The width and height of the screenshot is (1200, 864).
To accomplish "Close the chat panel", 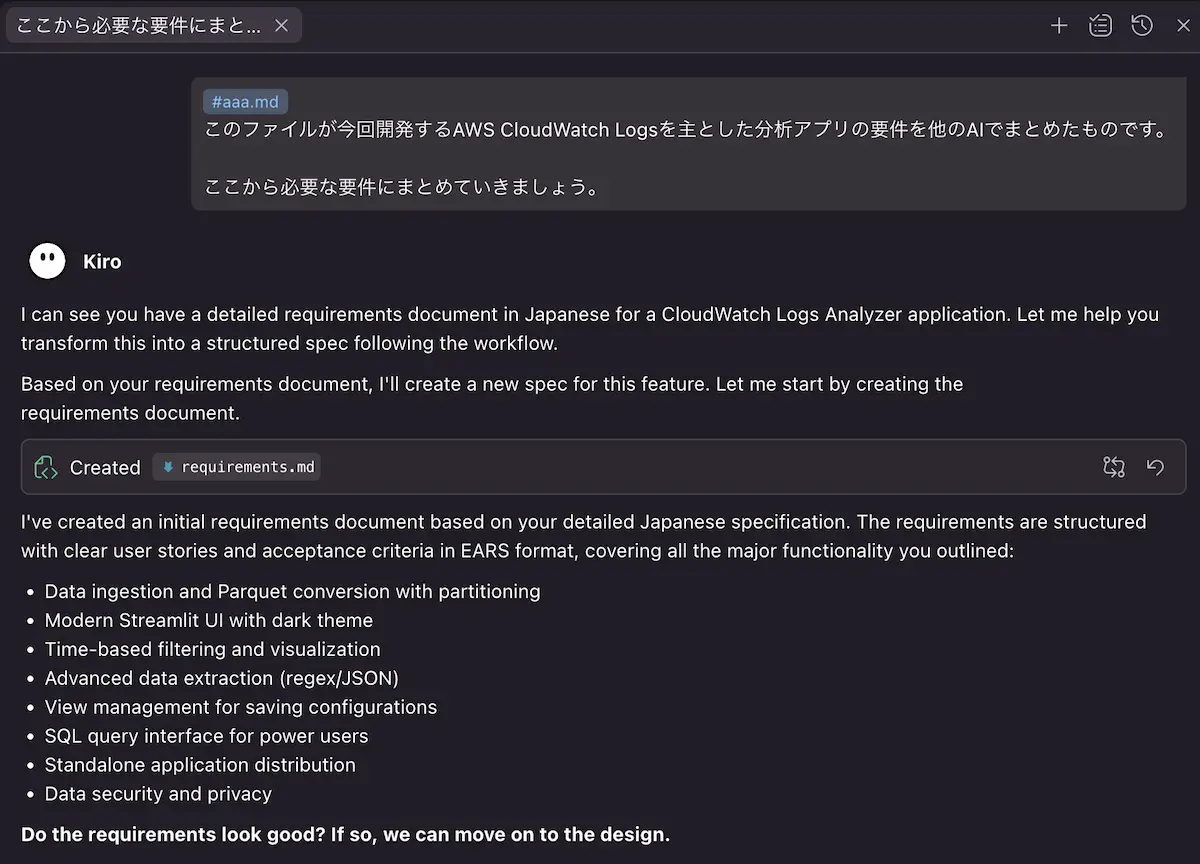I will click(1183, 26).
